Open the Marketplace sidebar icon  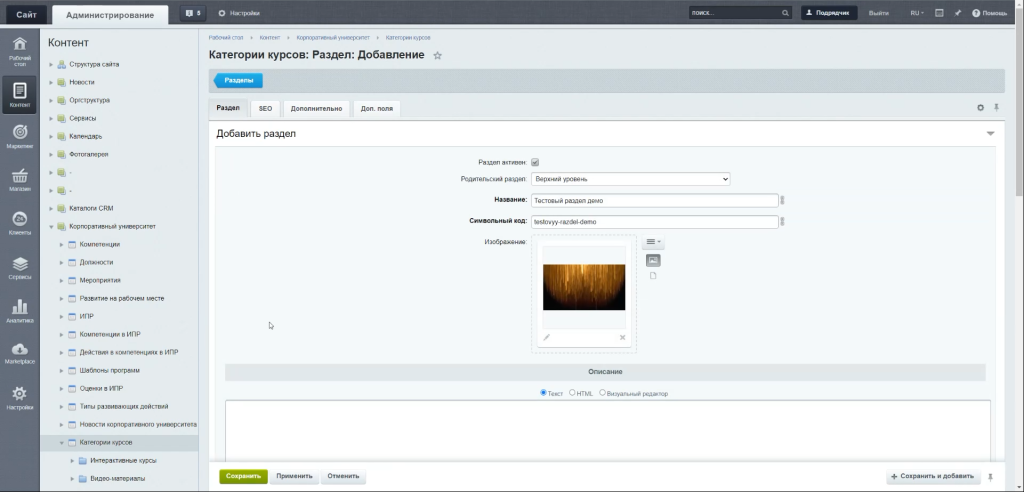tap(19, 352)
